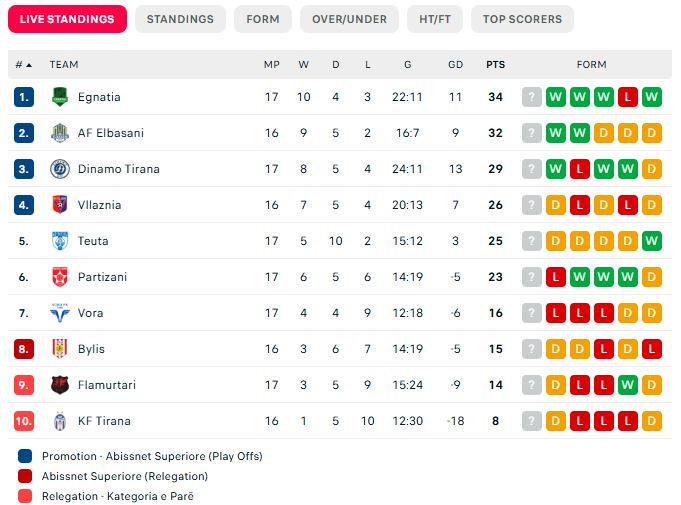The image size is (681, 505).
Task: Sort table by rank column header
Action: [23, 65]
